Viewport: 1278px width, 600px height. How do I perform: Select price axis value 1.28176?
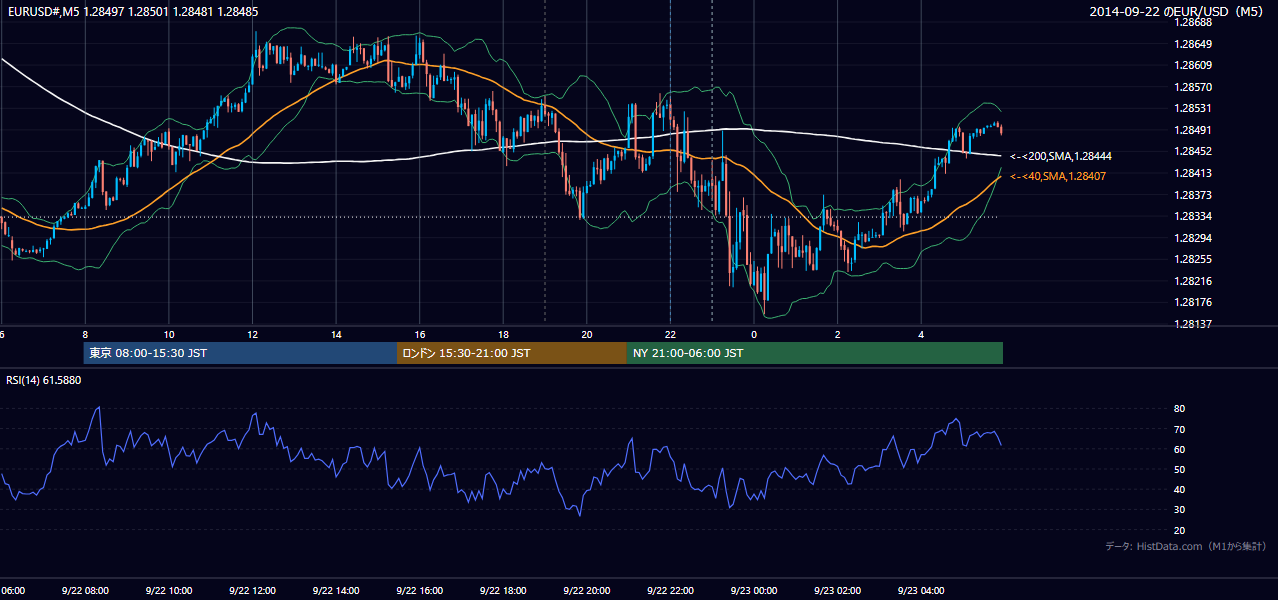tap(1193, 302)
